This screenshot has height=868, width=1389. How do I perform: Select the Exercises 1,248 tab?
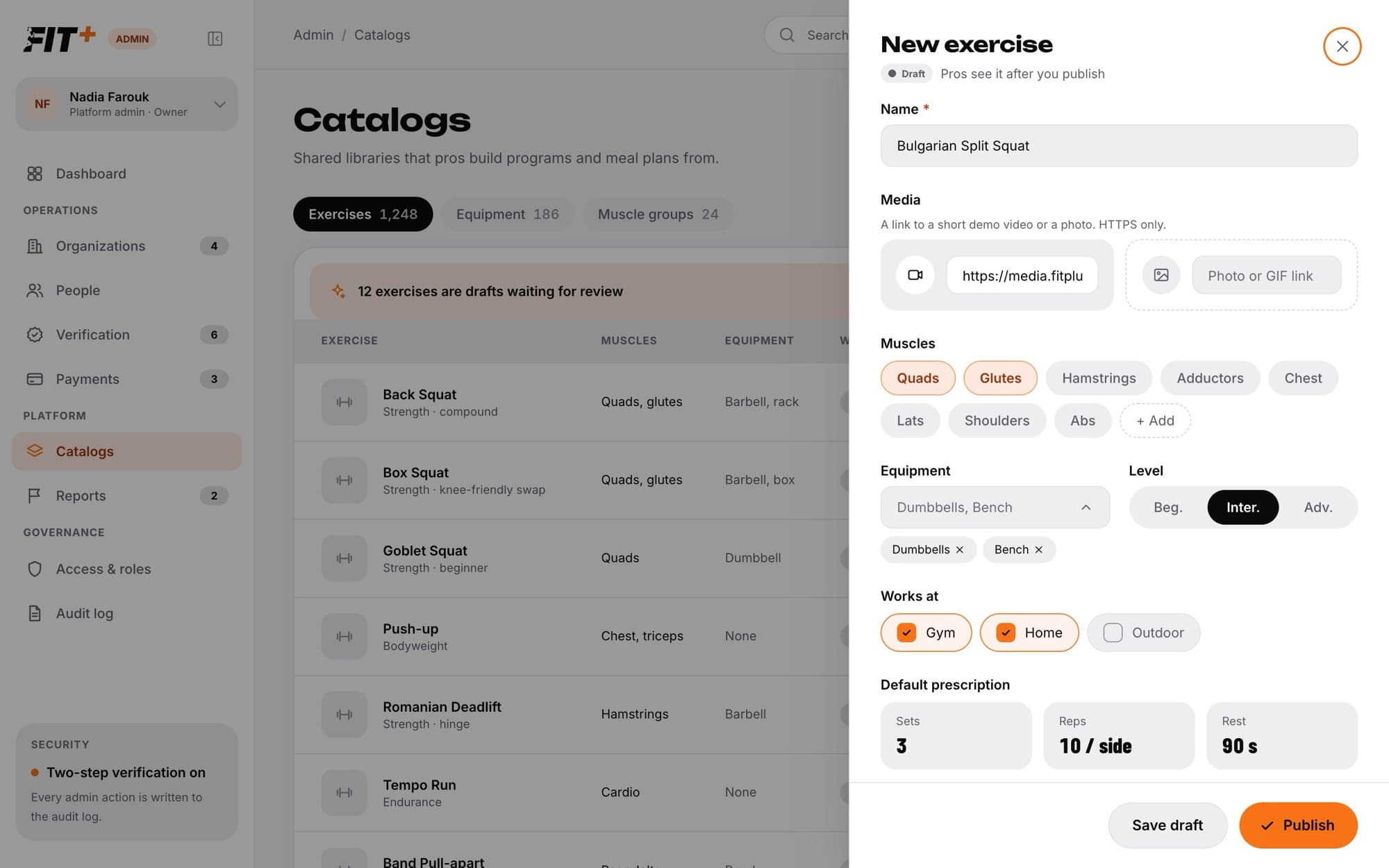pos(363,215)
